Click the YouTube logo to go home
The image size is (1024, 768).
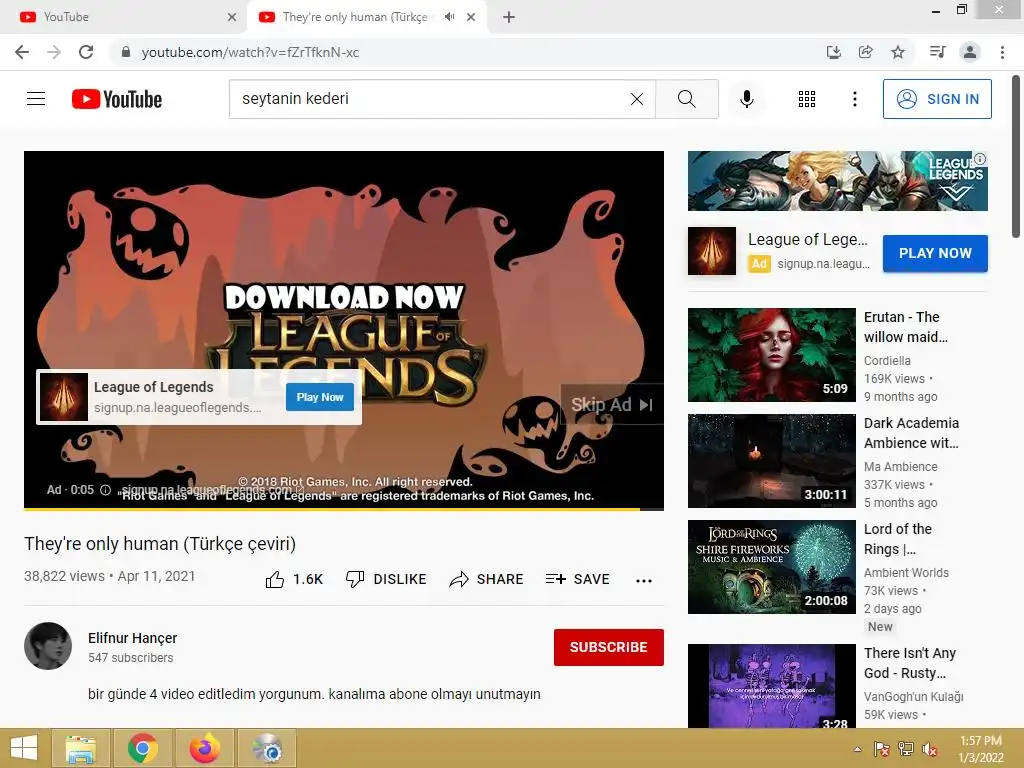tap(117, 99)
